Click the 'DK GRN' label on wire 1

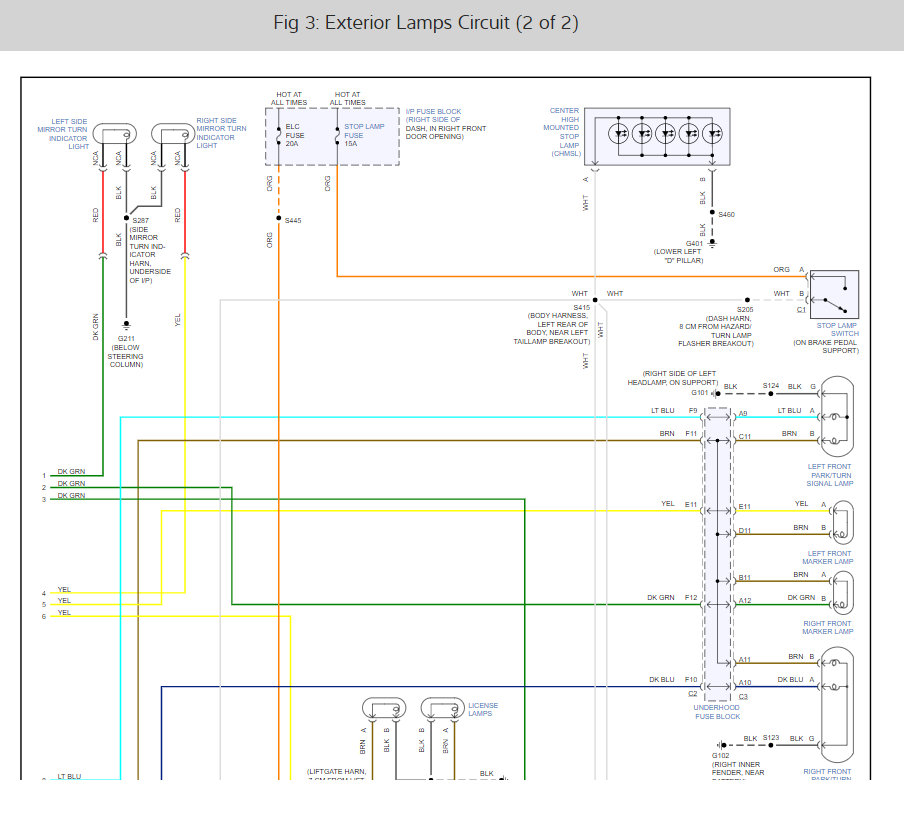tap(71, 471)
